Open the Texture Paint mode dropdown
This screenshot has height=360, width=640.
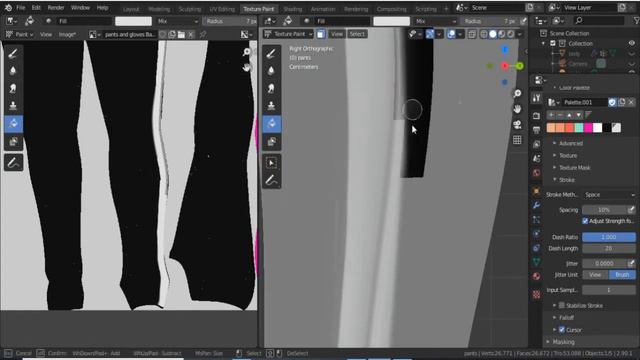(x=289, y=34)
